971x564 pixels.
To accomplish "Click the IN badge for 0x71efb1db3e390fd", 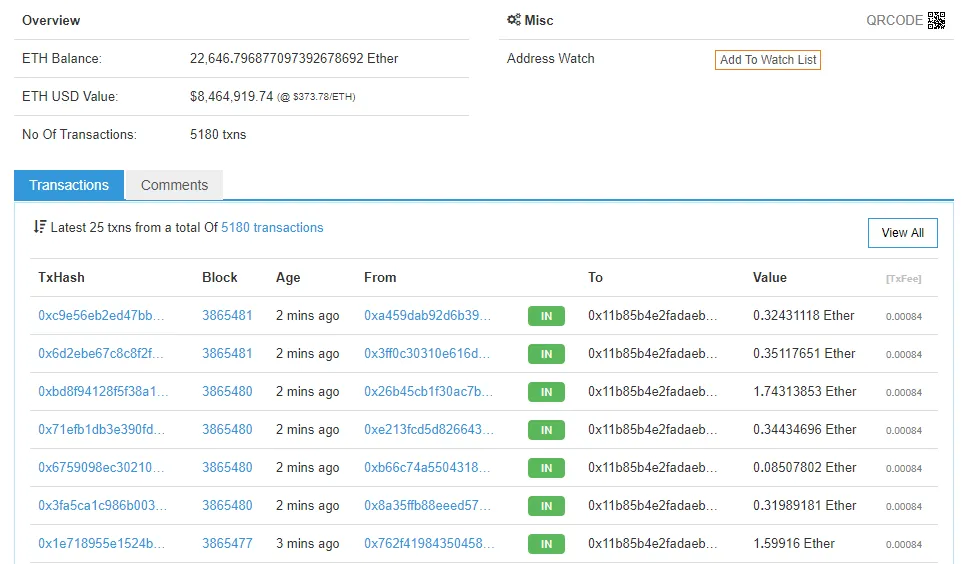I will (x=546, y=430).
